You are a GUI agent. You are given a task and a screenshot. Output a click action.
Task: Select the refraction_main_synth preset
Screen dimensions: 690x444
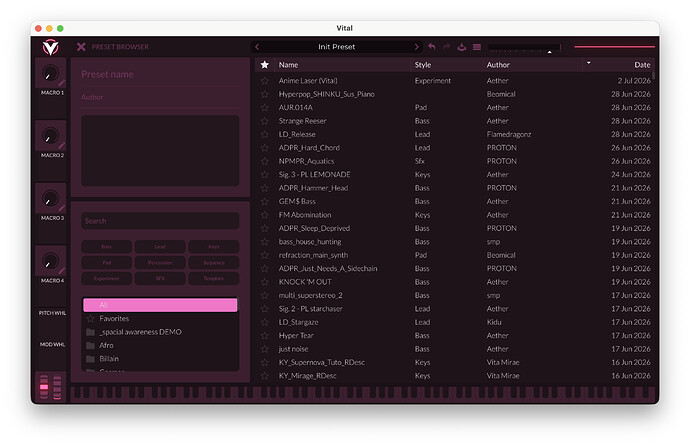pos(455,255)
